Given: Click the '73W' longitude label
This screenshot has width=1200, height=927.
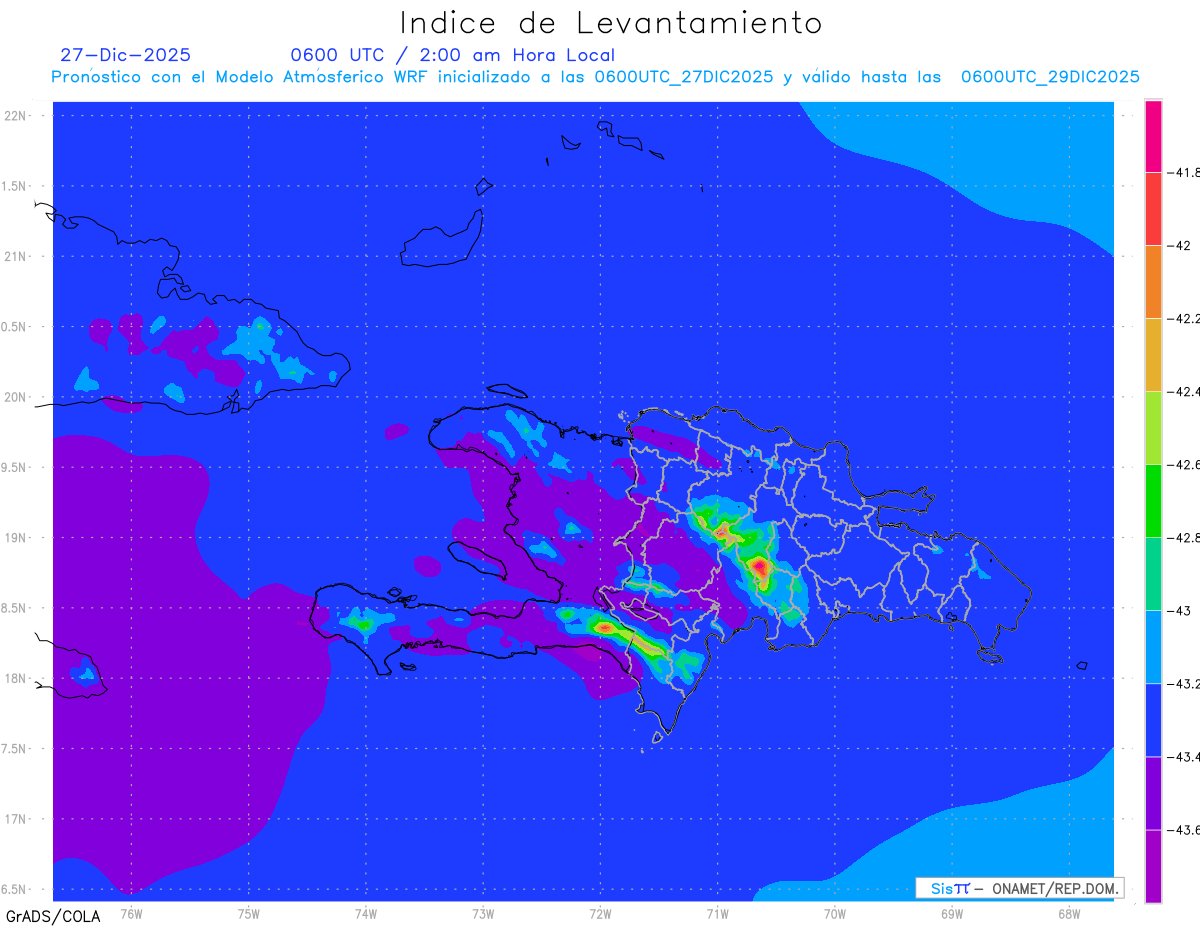Looking at the screenshot, I should (x=482, y=914).
